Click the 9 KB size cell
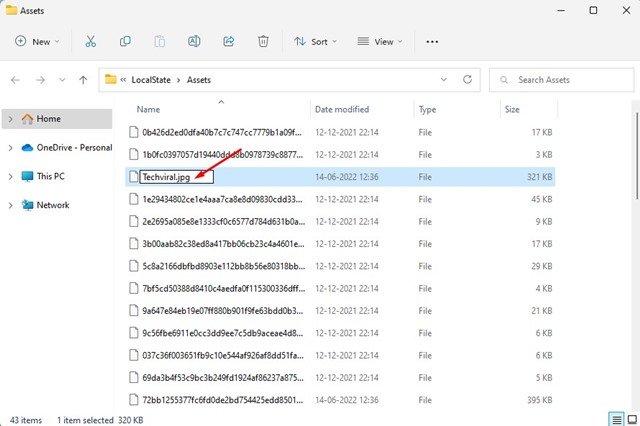The width and height of the screenshot is (640, 426). click(544, 222)
